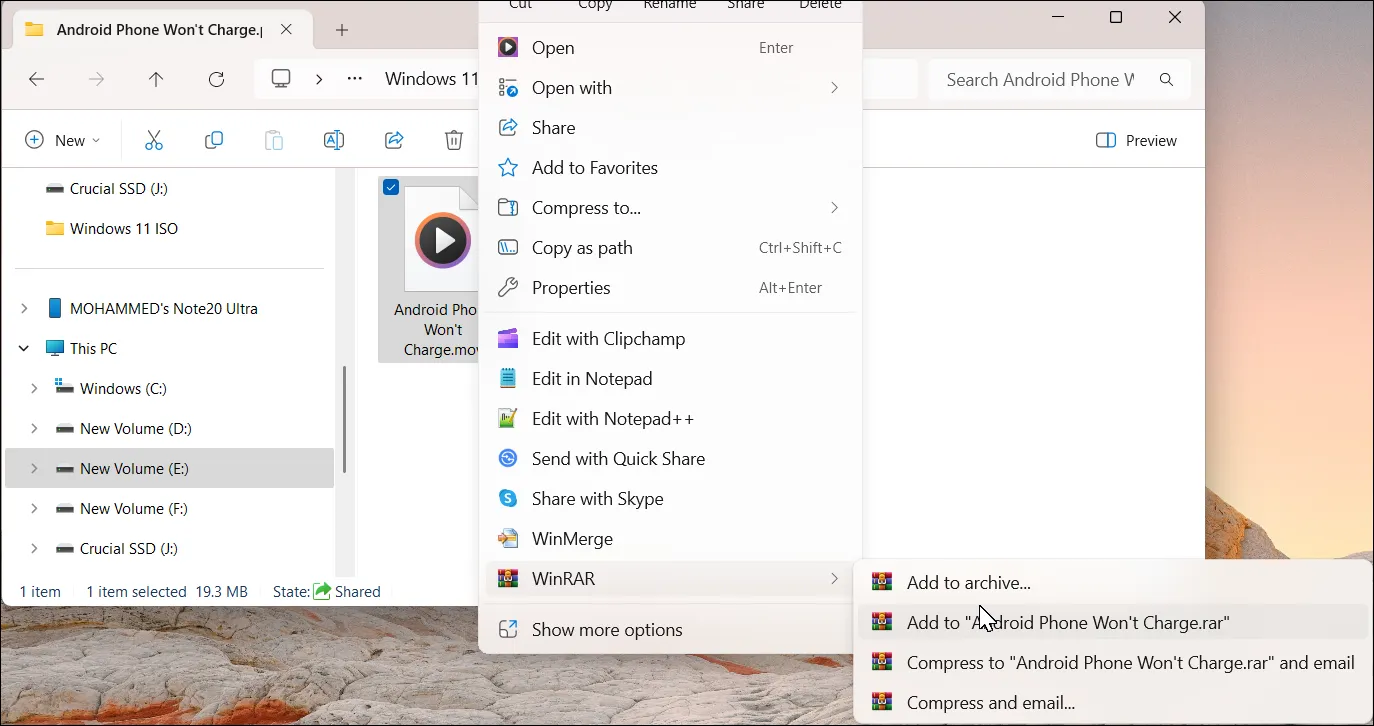
Task: Rename the file using the rename icon
Action: pos(333,140)
